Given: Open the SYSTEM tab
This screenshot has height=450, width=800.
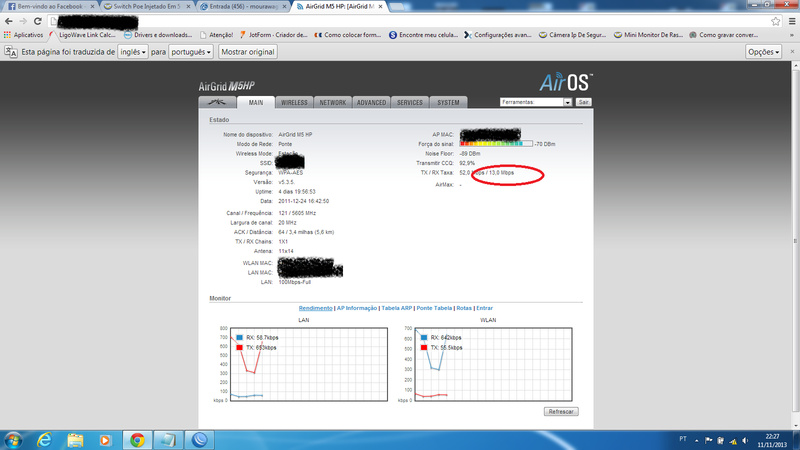Looking at the screenshot, I should point(448,102).
